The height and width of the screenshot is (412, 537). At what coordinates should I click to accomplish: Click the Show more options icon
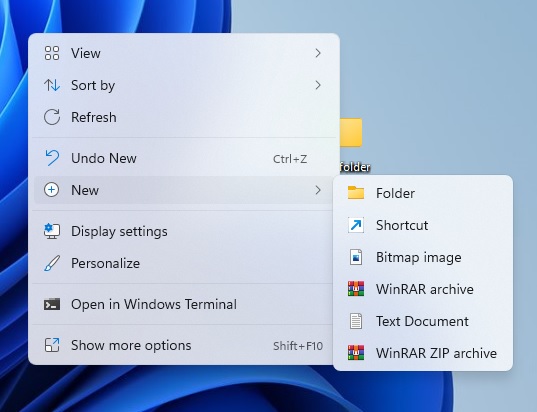[52, 345]
